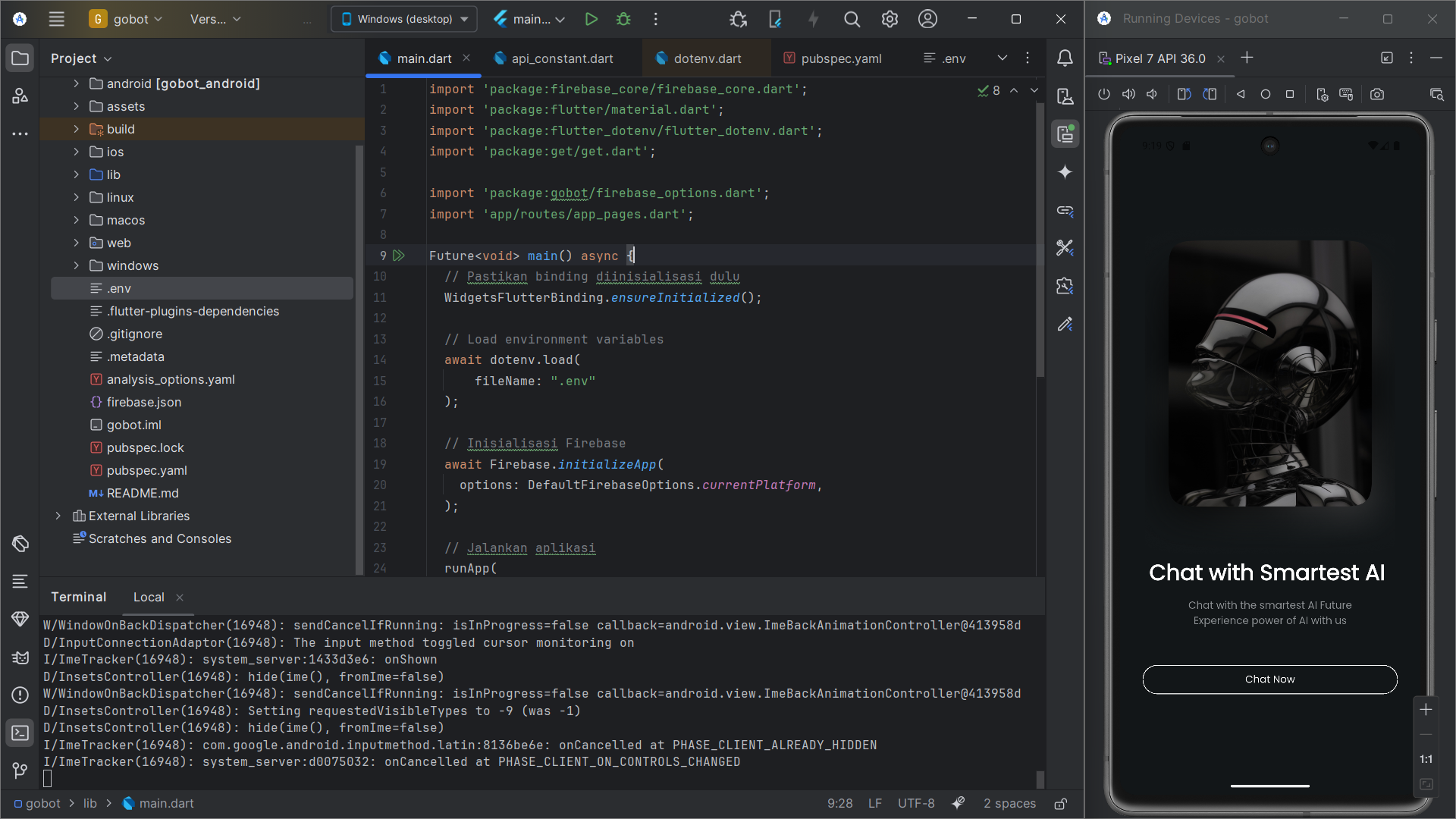Add a new device tab
The image size is (1456, 819).
click(x=1247, y=58)
